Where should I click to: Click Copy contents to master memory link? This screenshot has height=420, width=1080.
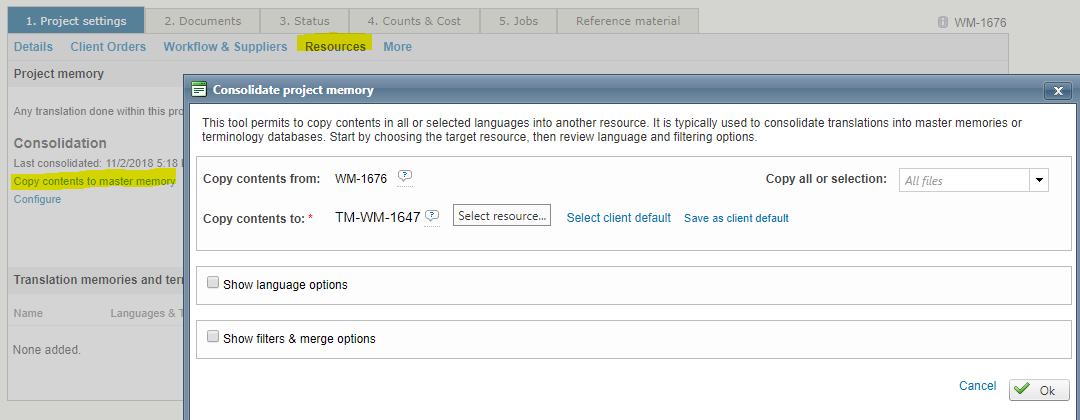click(x=94, y=181)
